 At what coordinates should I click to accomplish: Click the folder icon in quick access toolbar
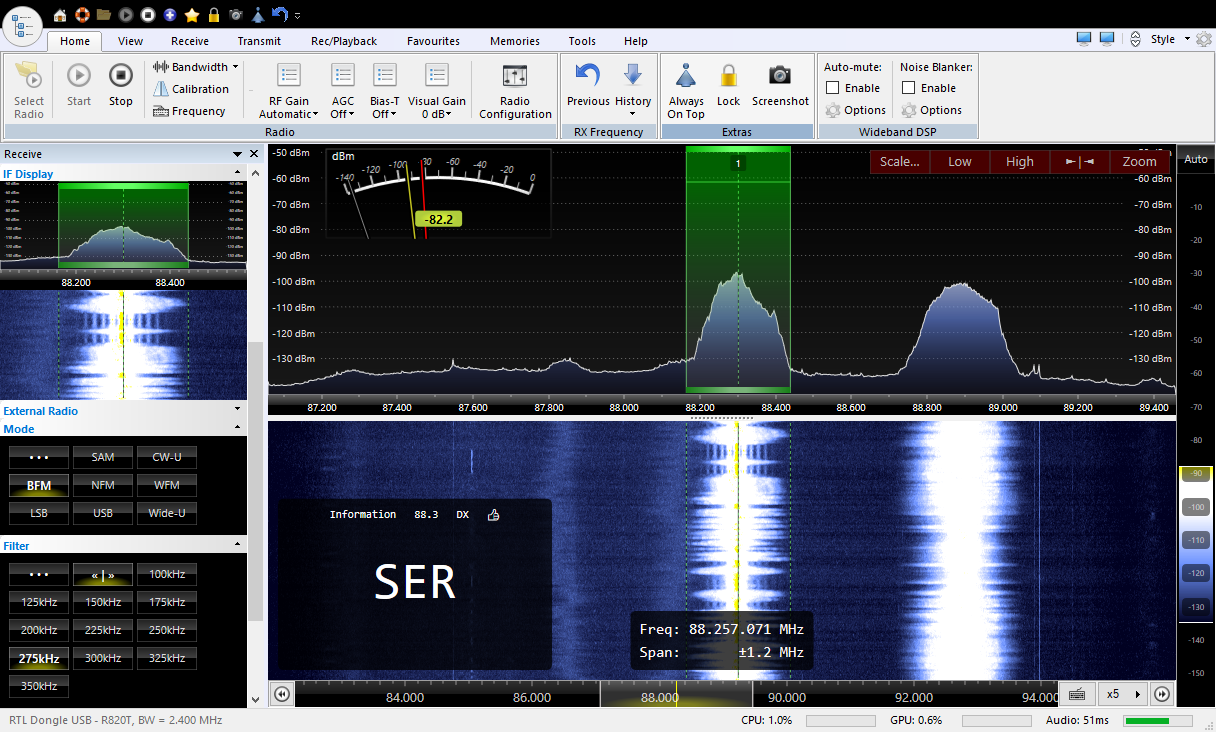(104, 15)
